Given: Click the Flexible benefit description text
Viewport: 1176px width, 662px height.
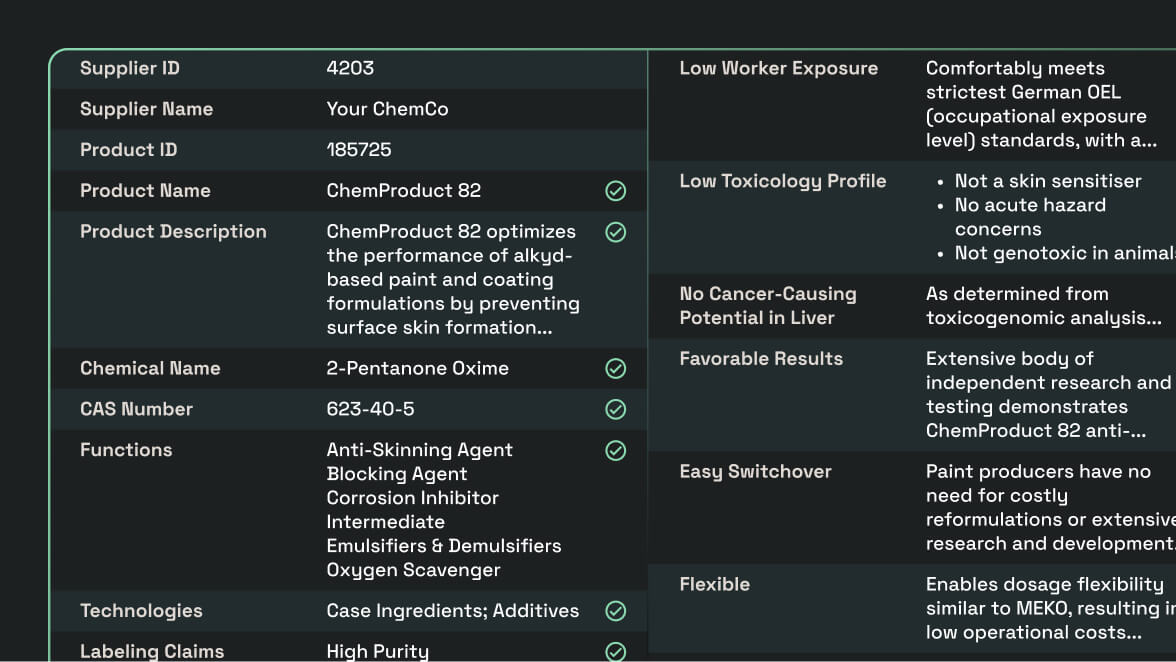Looking at the screenshot, I should (x=1045, y=608).
